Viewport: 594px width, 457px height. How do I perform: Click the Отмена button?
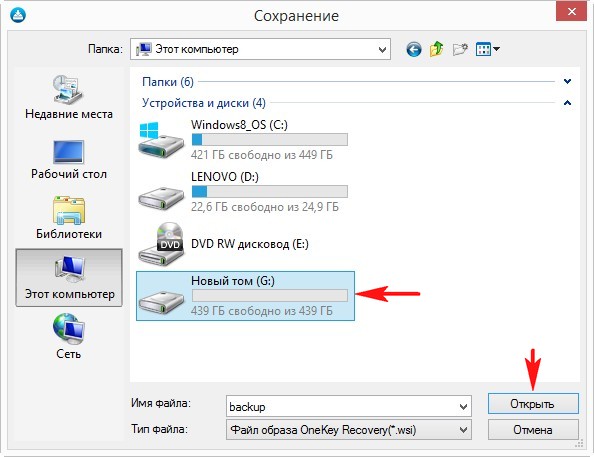click(x=533, y=430)
